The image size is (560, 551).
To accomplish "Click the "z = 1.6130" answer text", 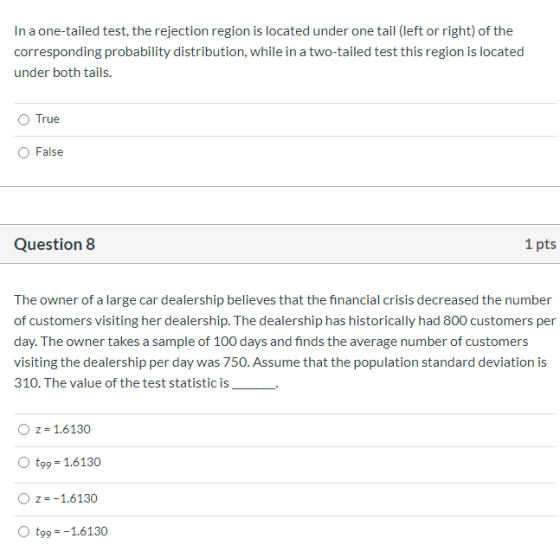I will 63,429.
